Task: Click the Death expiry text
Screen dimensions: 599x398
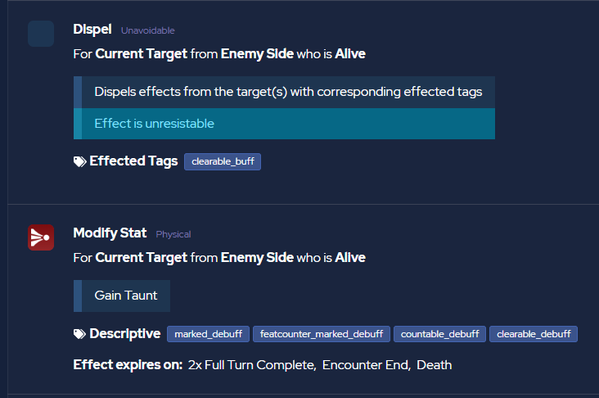Action: pyautogui.click(x=434, y=365)
